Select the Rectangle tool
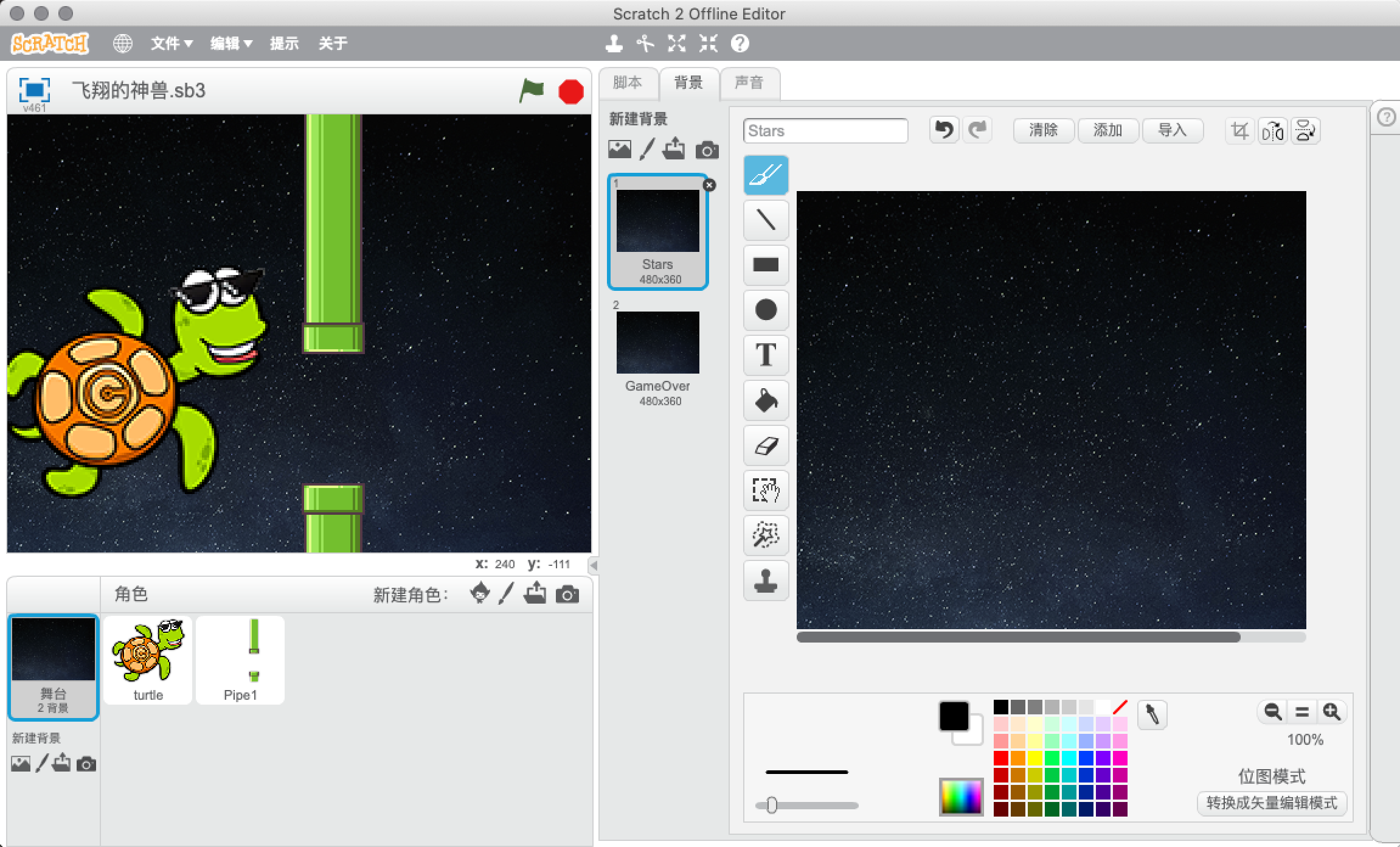The image size is (1400, 847). point(766,265)
